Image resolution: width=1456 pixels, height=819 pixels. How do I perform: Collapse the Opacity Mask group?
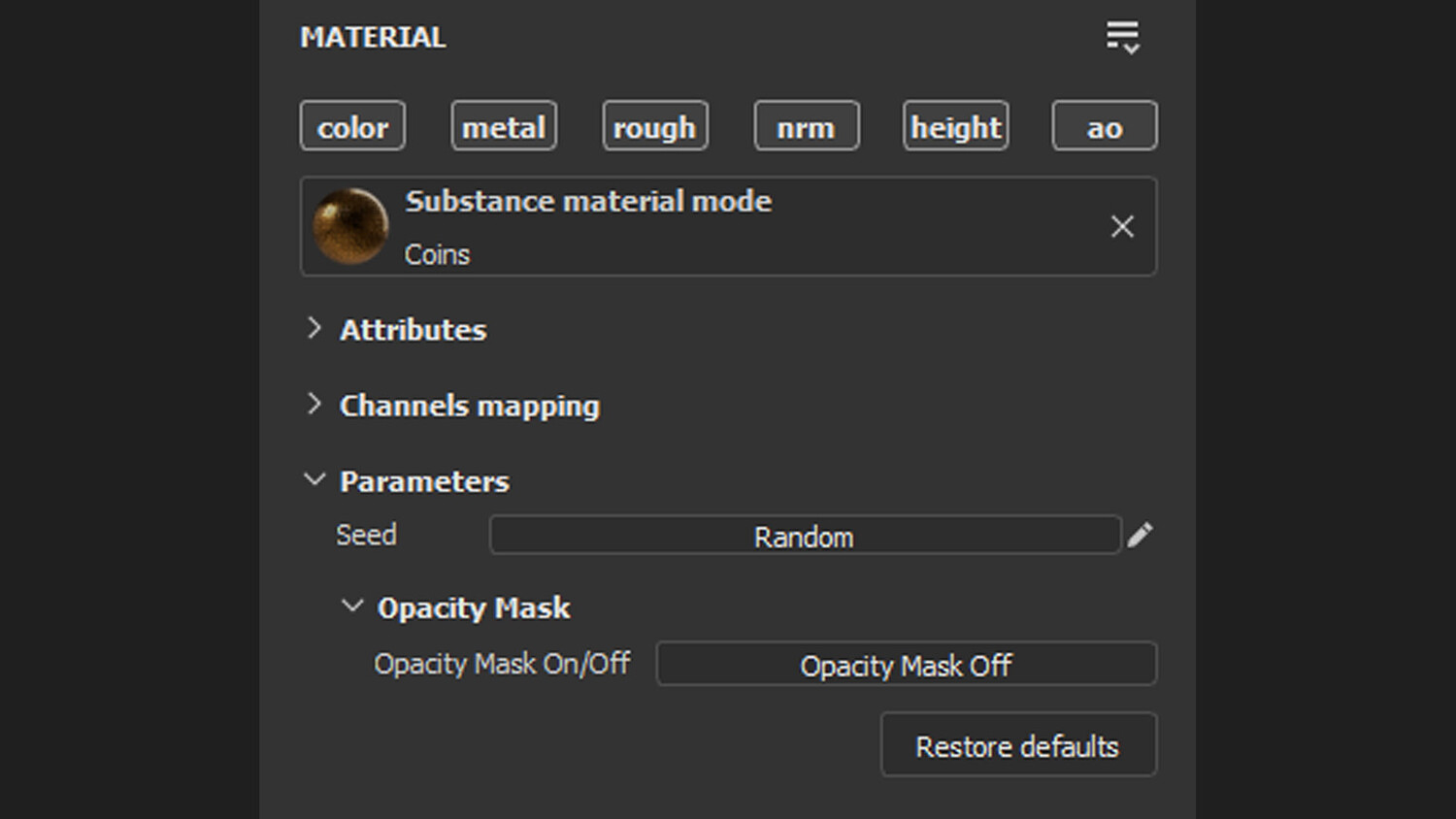(352, 606)
